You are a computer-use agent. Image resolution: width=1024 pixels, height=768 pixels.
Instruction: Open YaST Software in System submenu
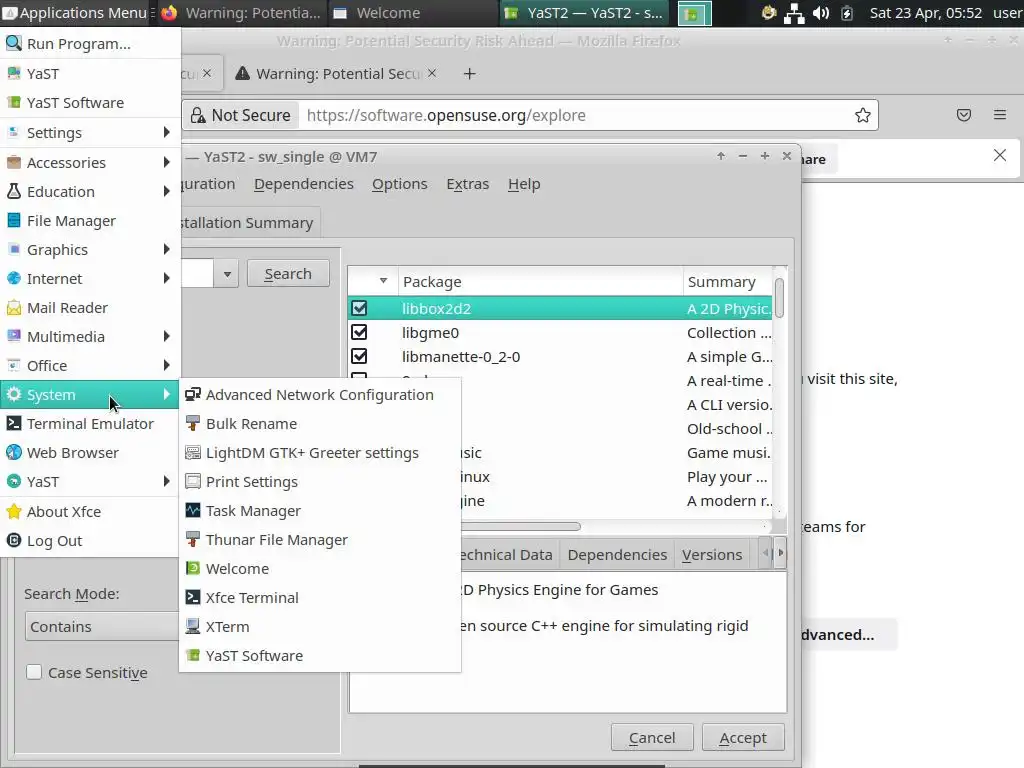[320, 656]
